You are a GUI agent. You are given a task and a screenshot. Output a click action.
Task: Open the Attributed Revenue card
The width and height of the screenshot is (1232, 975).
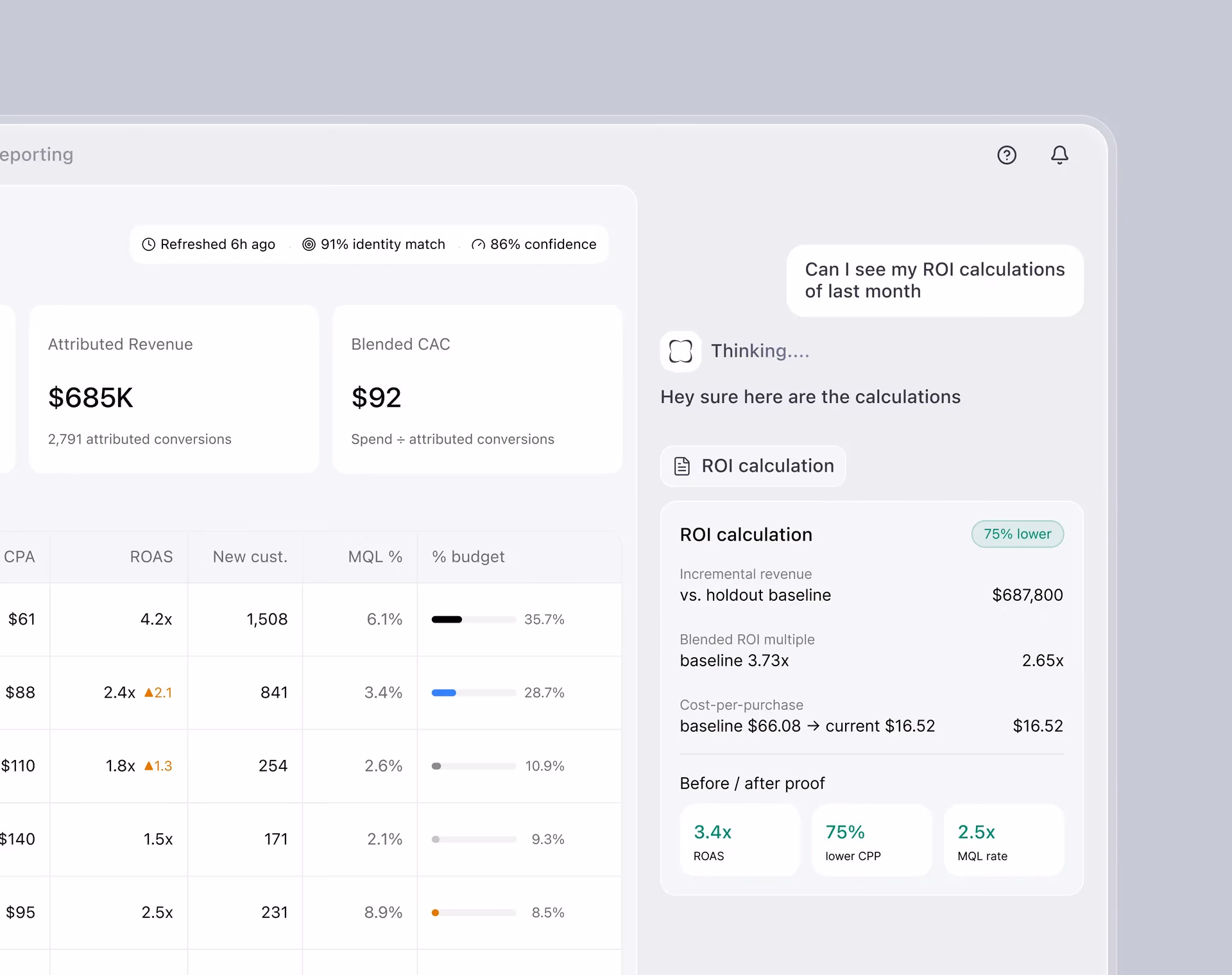[174, 389]
